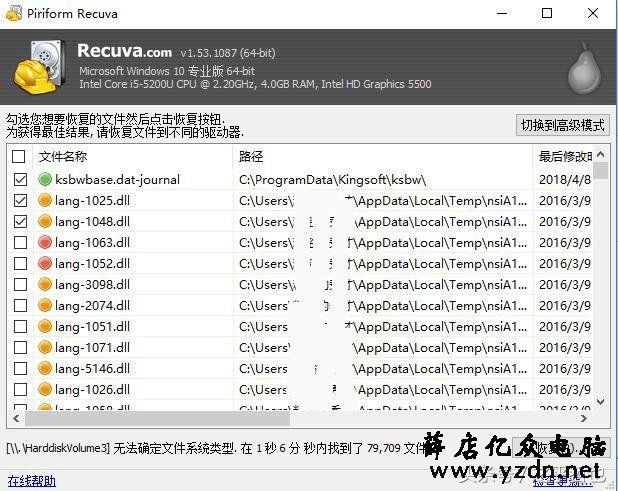Check the lang-5146.dll checkbox
The image size is (618, 491).
click(x=20, y=368)
